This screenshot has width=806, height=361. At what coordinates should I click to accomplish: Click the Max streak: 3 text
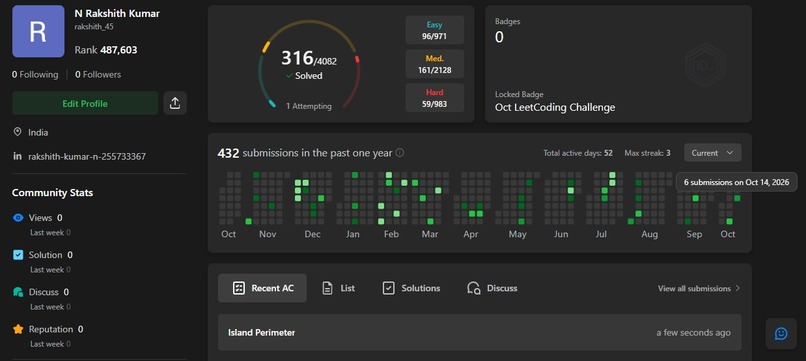(x=647, y=153)
